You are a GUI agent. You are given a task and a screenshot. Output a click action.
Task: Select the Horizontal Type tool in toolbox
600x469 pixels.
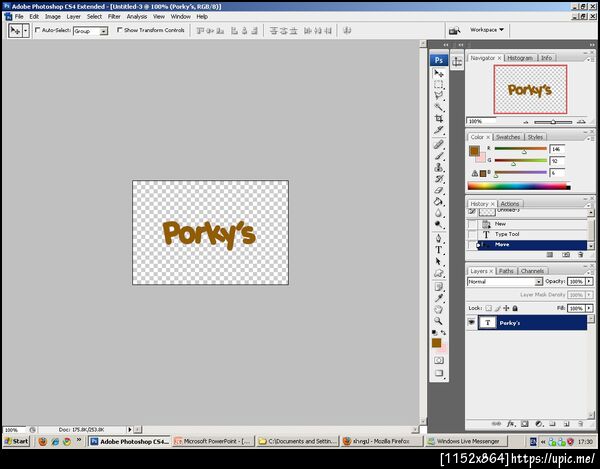point(439,250)
